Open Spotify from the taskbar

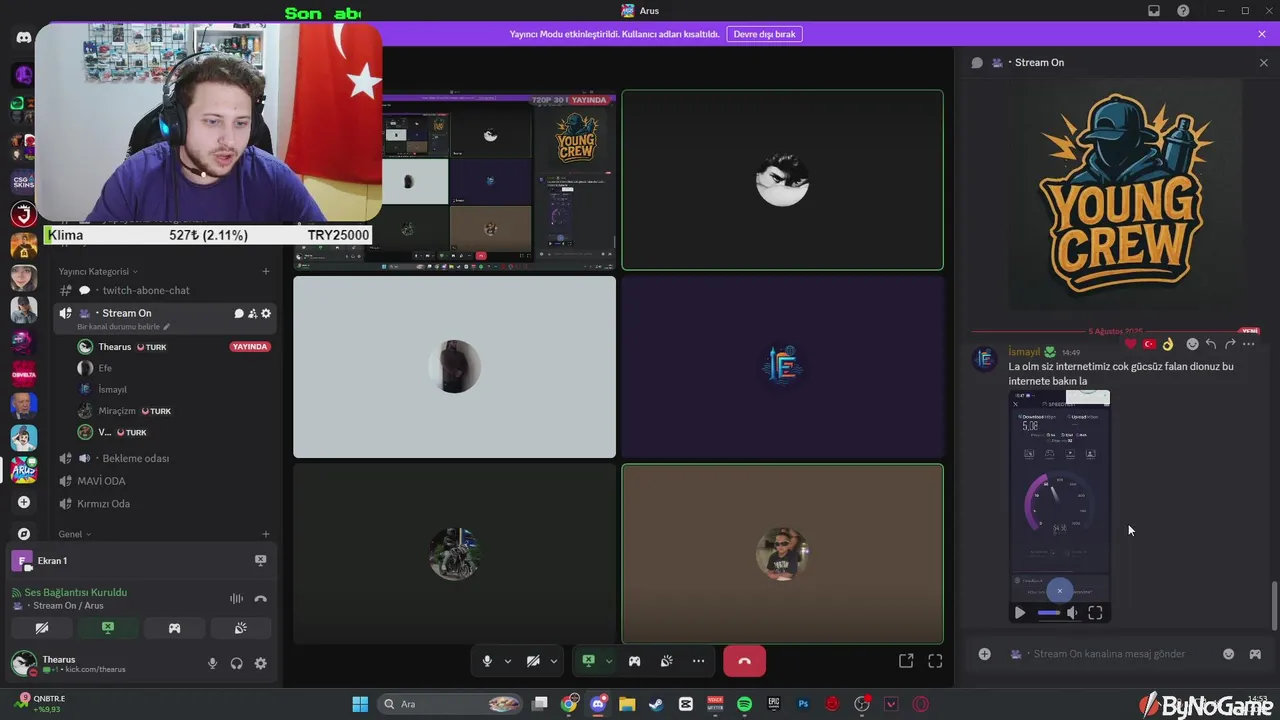[744, 704]
